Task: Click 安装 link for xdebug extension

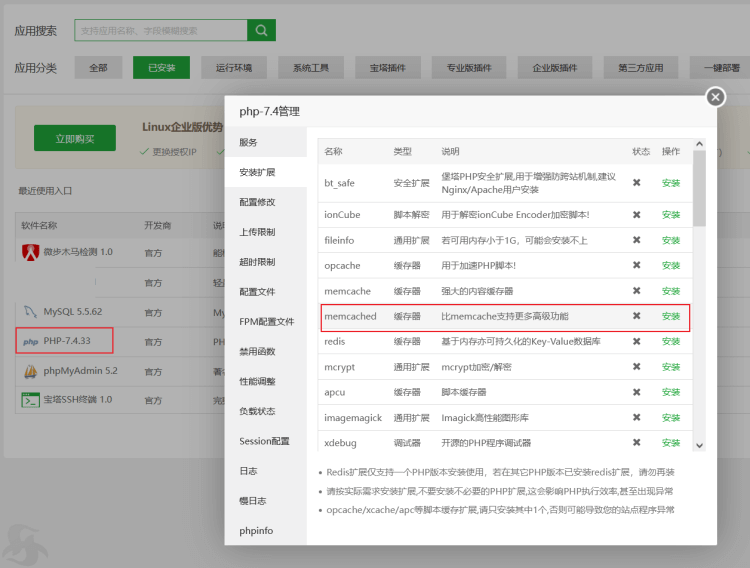Action: (x=671, y=443)
